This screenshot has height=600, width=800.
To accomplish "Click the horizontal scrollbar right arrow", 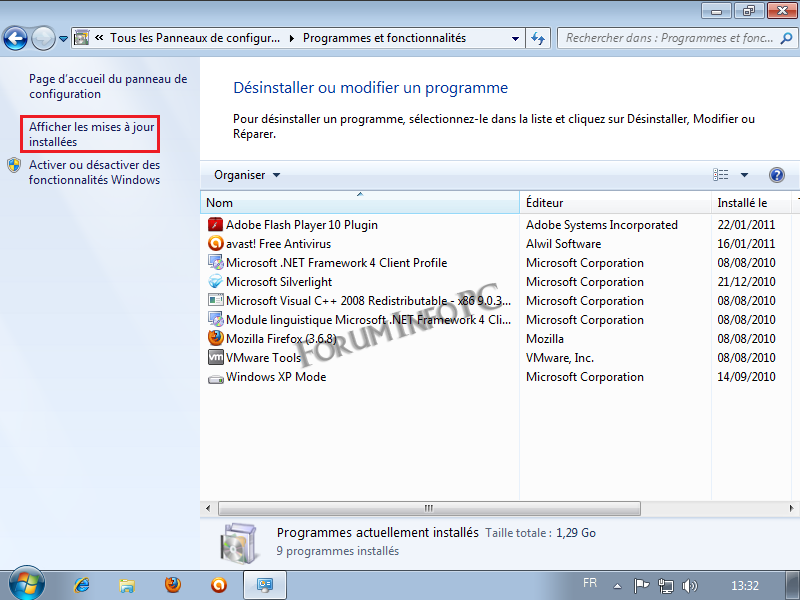I will (791, 508).
